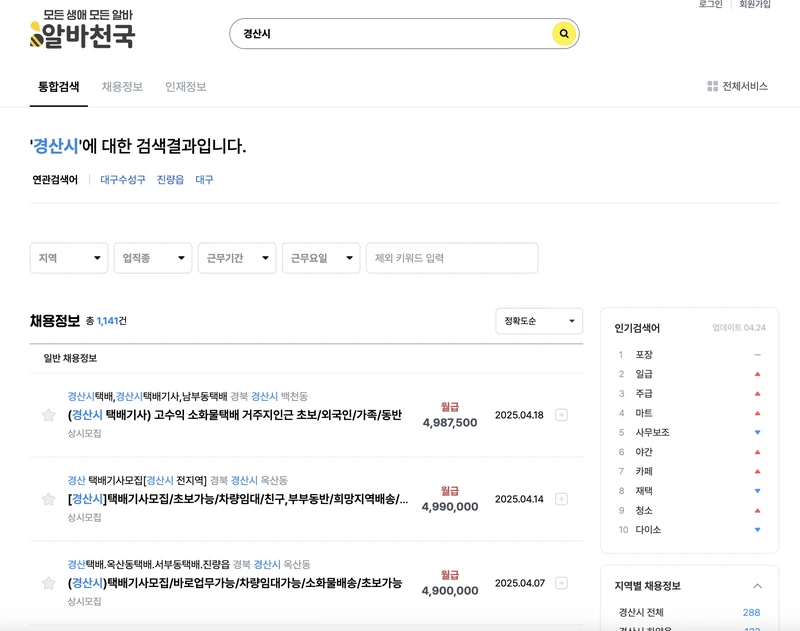Click 경산택배.옥산동택배.서부동택배.진량읍 company line
This screenshot has width=800, height=631.
coord(149,564)
